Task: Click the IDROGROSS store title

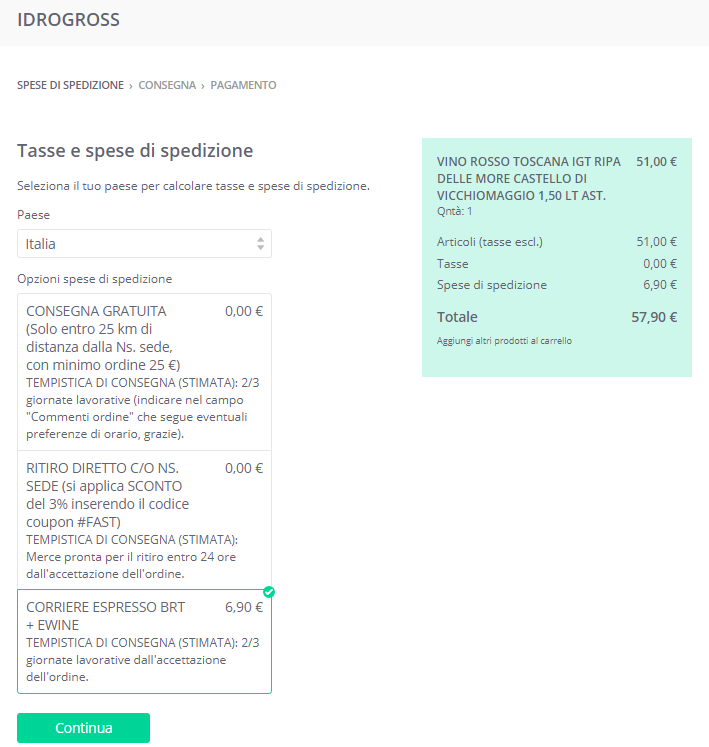Action: pos(69,19)
